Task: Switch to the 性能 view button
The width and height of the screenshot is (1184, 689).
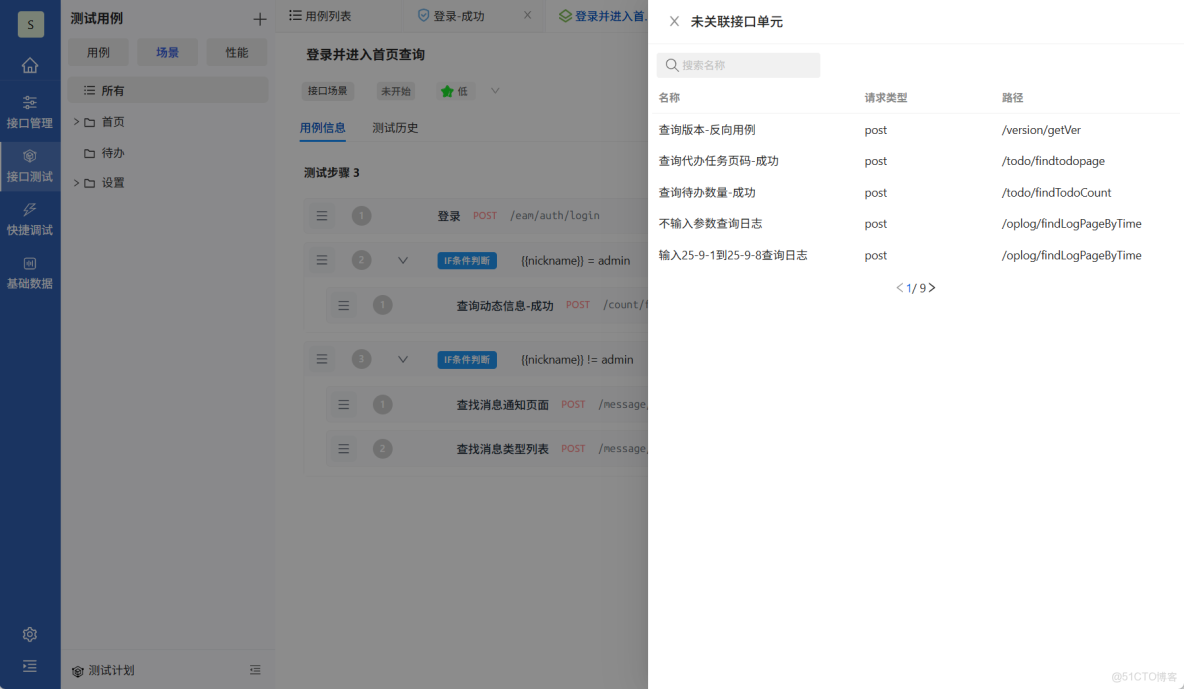Action: tap(237, 51)
